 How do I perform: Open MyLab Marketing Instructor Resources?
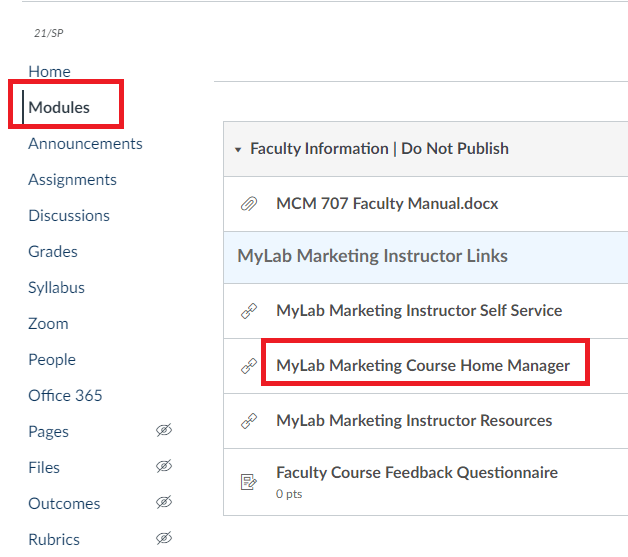click(x=414, y=420)
